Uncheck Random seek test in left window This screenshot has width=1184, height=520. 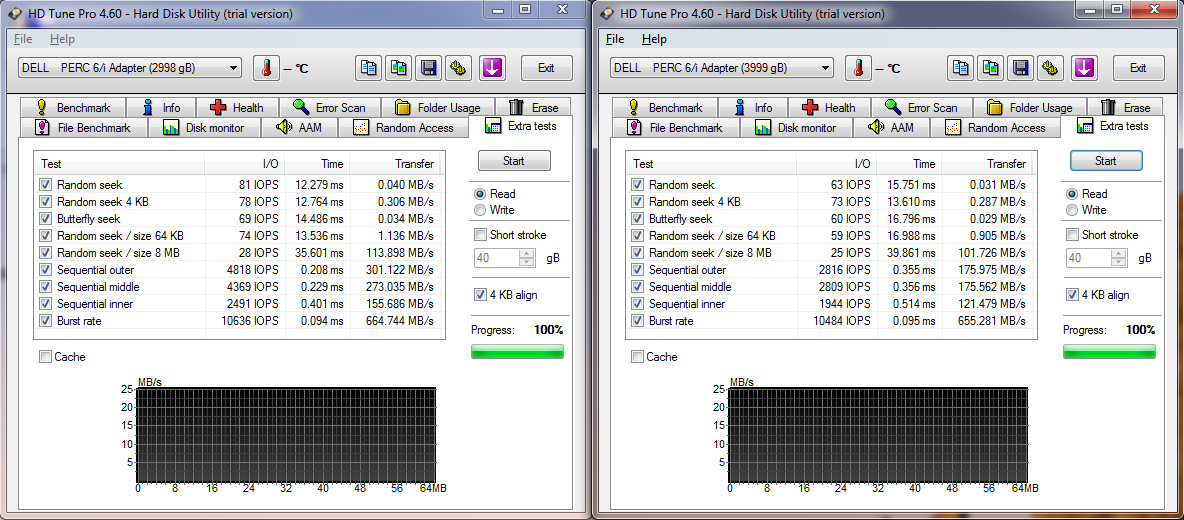(45, 184)
